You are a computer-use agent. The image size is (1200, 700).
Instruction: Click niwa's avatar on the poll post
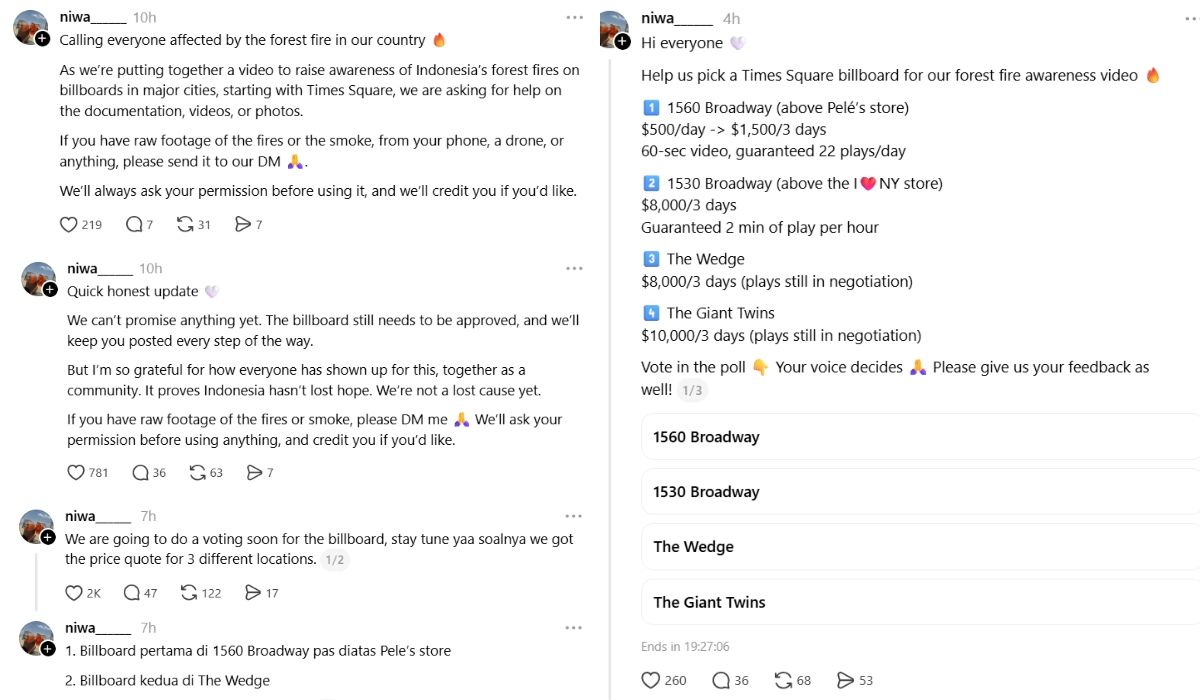[614, 29]
